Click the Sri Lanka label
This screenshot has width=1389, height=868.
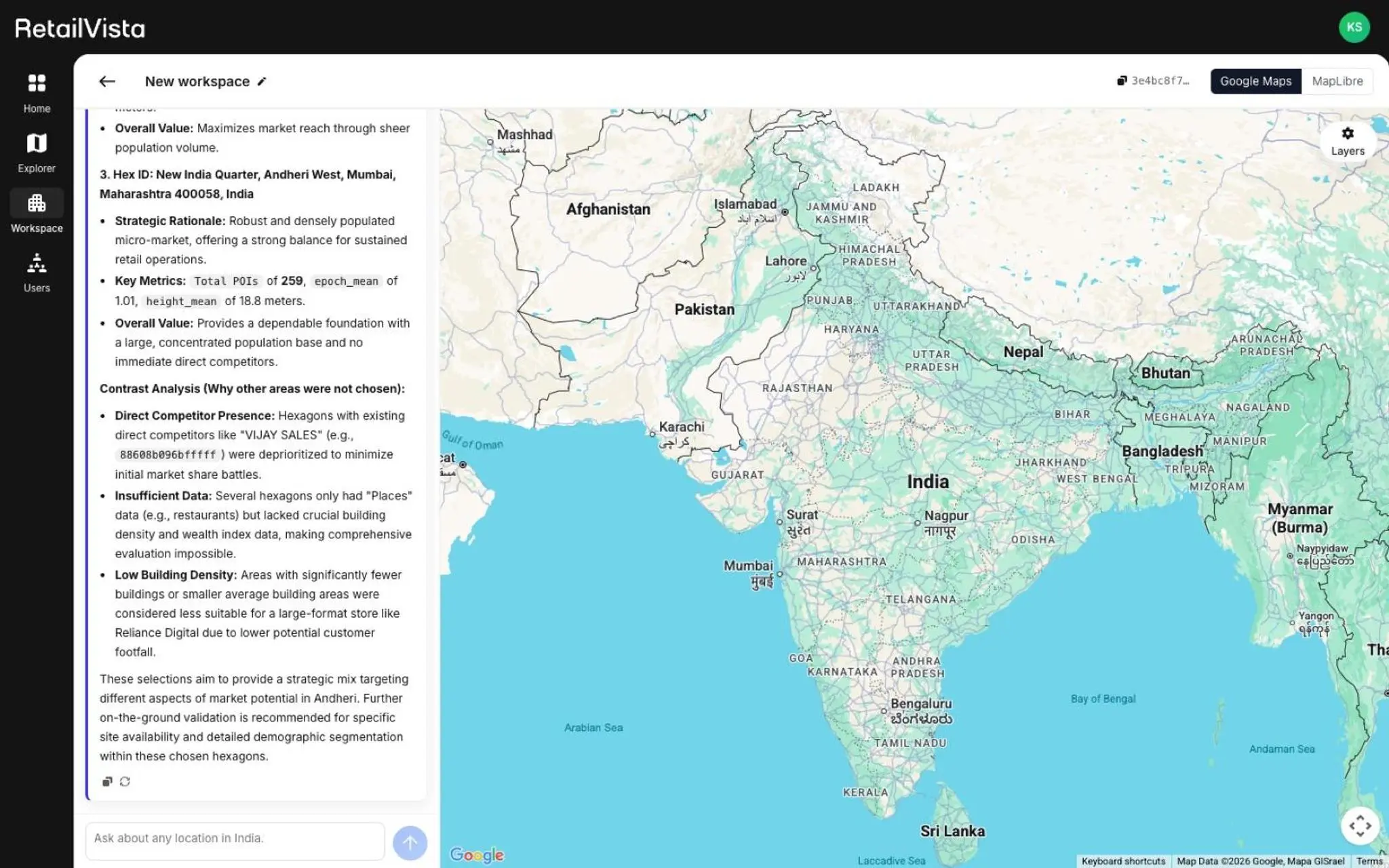pyautogui.click(x=952, y=831)
